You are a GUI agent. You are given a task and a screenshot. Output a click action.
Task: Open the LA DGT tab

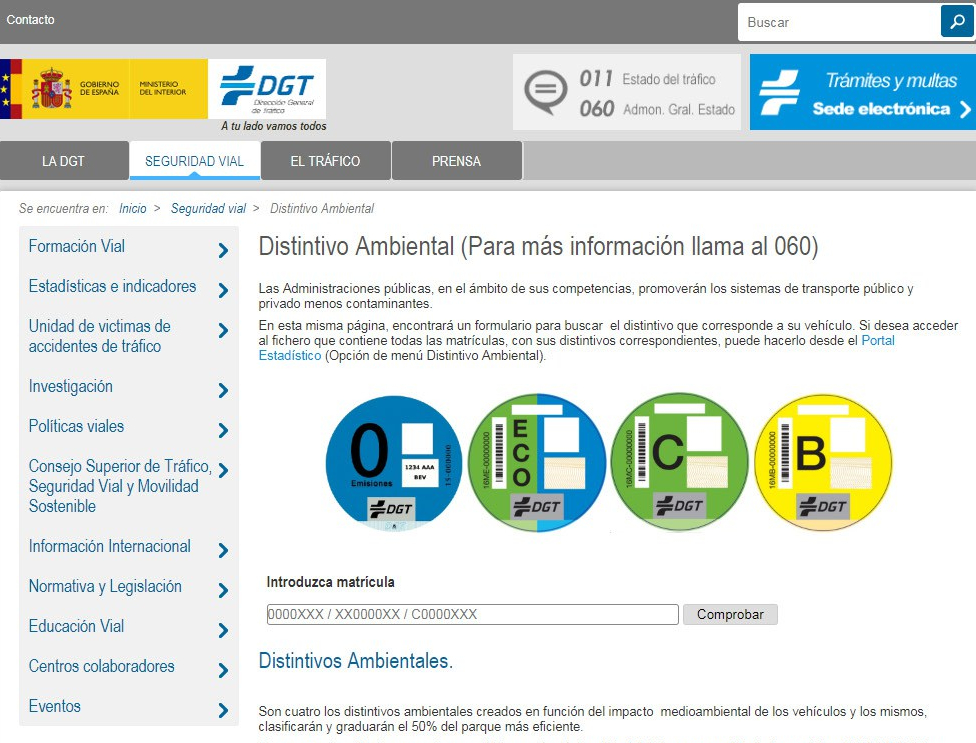[63, 161]
